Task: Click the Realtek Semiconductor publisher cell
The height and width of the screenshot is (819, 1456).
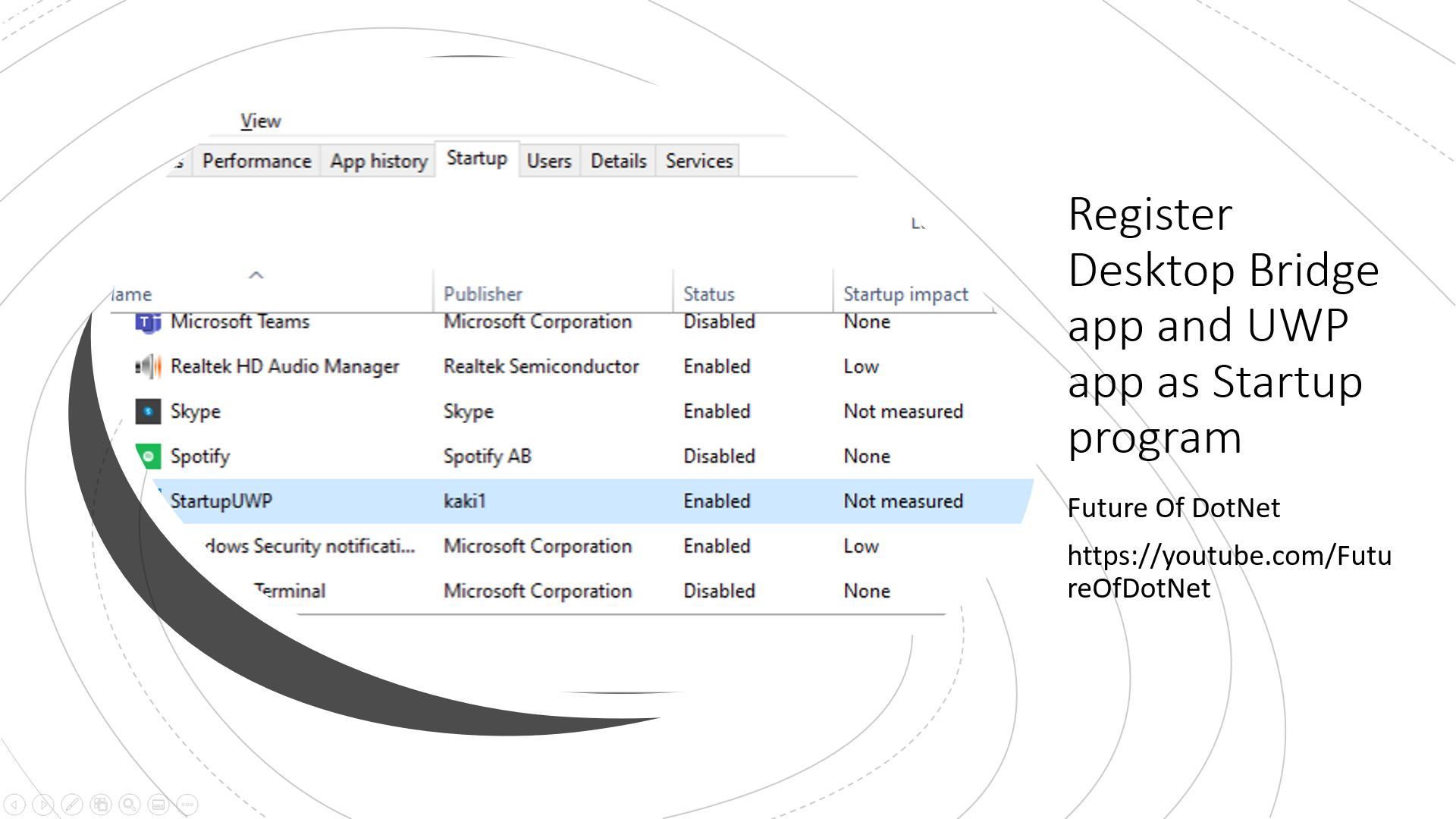Action: 541,367
